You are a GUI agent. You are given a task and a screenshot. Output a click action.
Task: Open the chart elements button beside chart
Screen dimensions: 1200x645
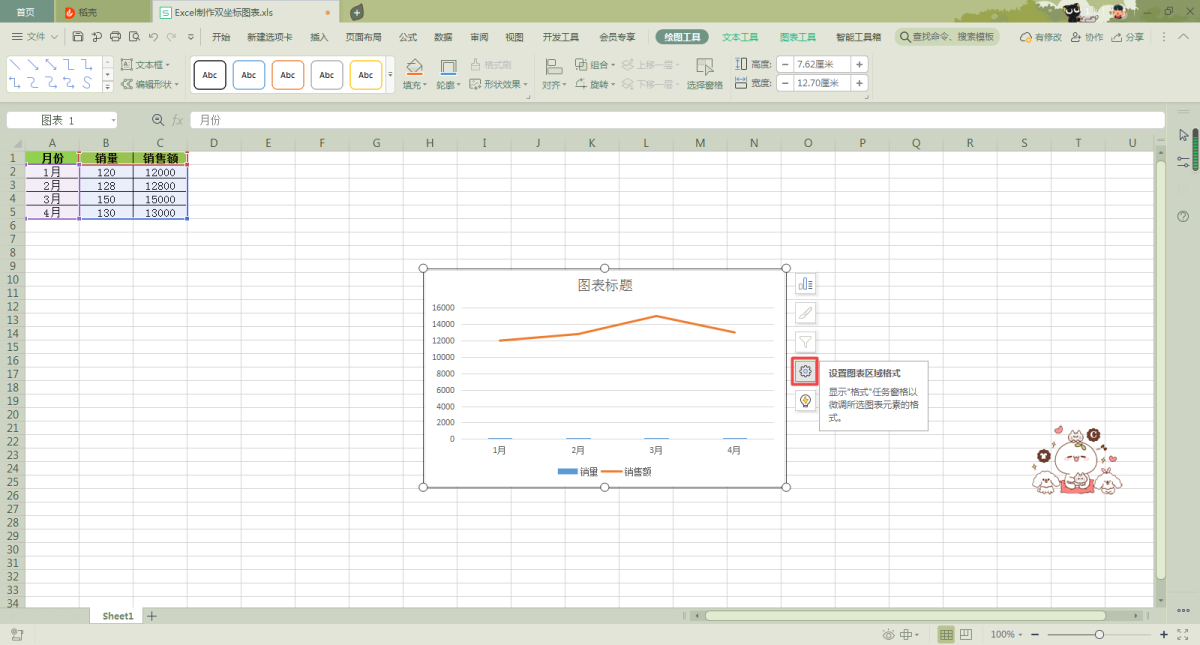(x=806, y=284)
